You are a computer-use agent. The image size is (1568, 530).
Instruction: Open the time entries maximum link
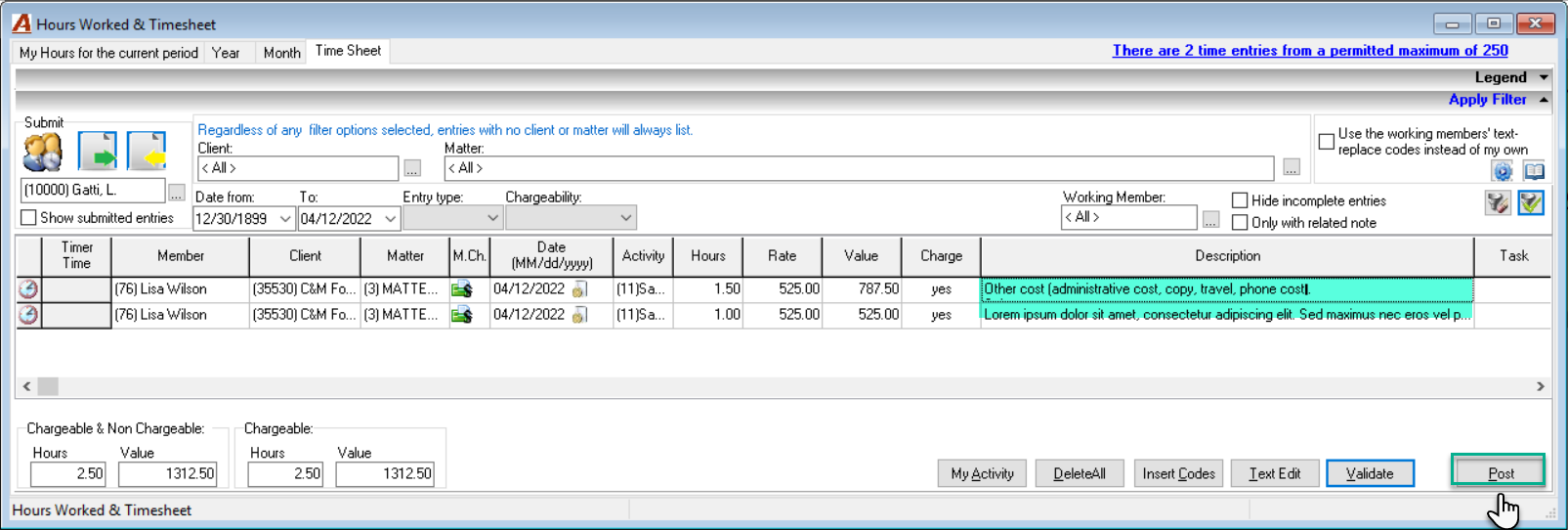point(1310,51)
